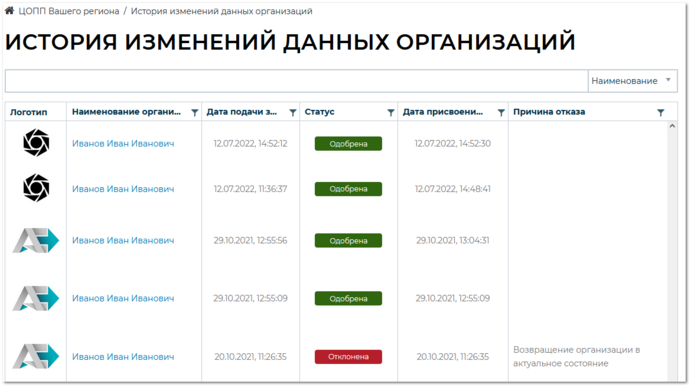Select status date 12.07.2022, 14:48:41
Screen dimensions: 691x387
453,189
